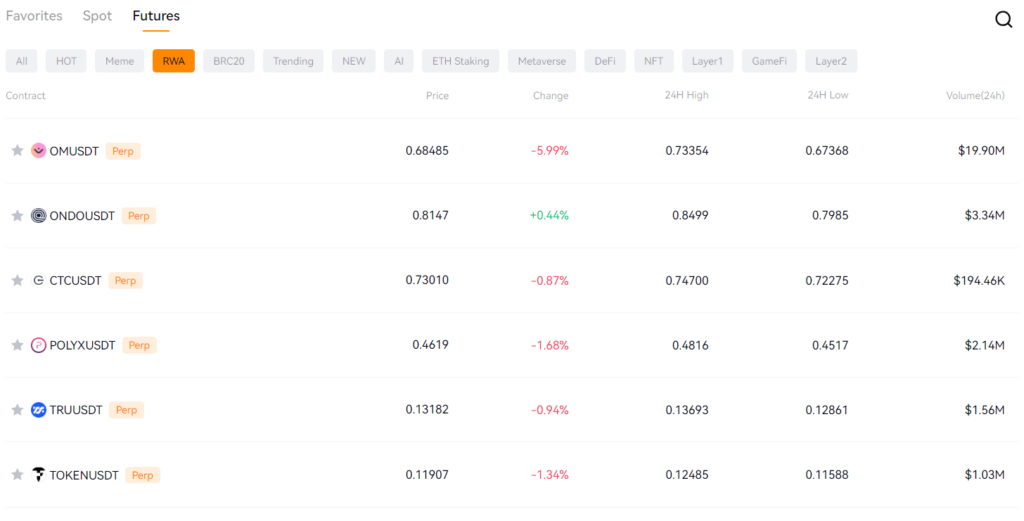
Task: Filter by the DeFi category
Action: tap(604, 61)
